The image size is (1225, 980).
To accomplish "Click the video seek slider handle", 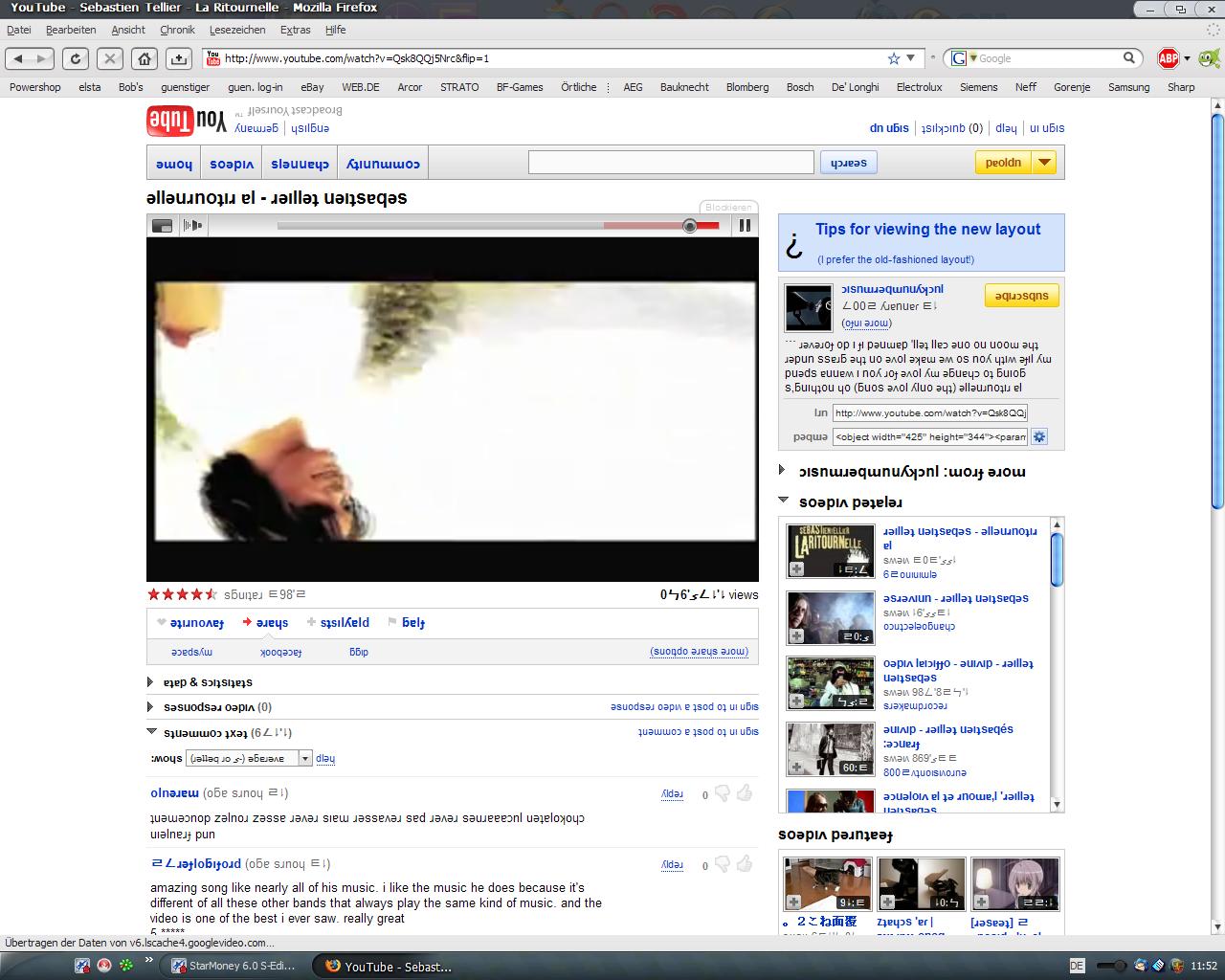I will [x=690, y=226].
